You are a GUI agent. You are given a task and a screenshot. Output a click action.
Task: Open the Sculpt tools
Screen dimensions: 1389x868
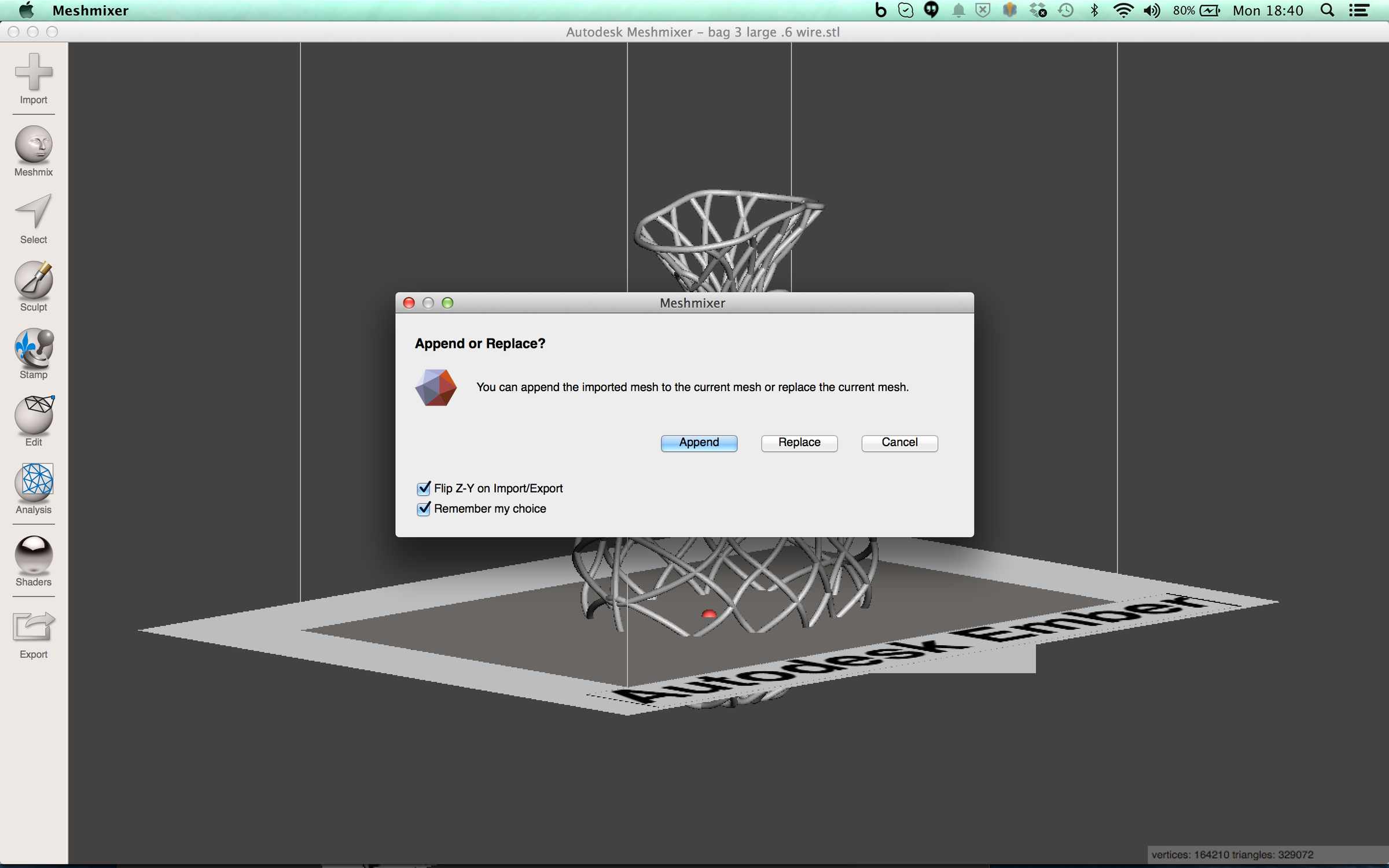click(x=33, y=285)
